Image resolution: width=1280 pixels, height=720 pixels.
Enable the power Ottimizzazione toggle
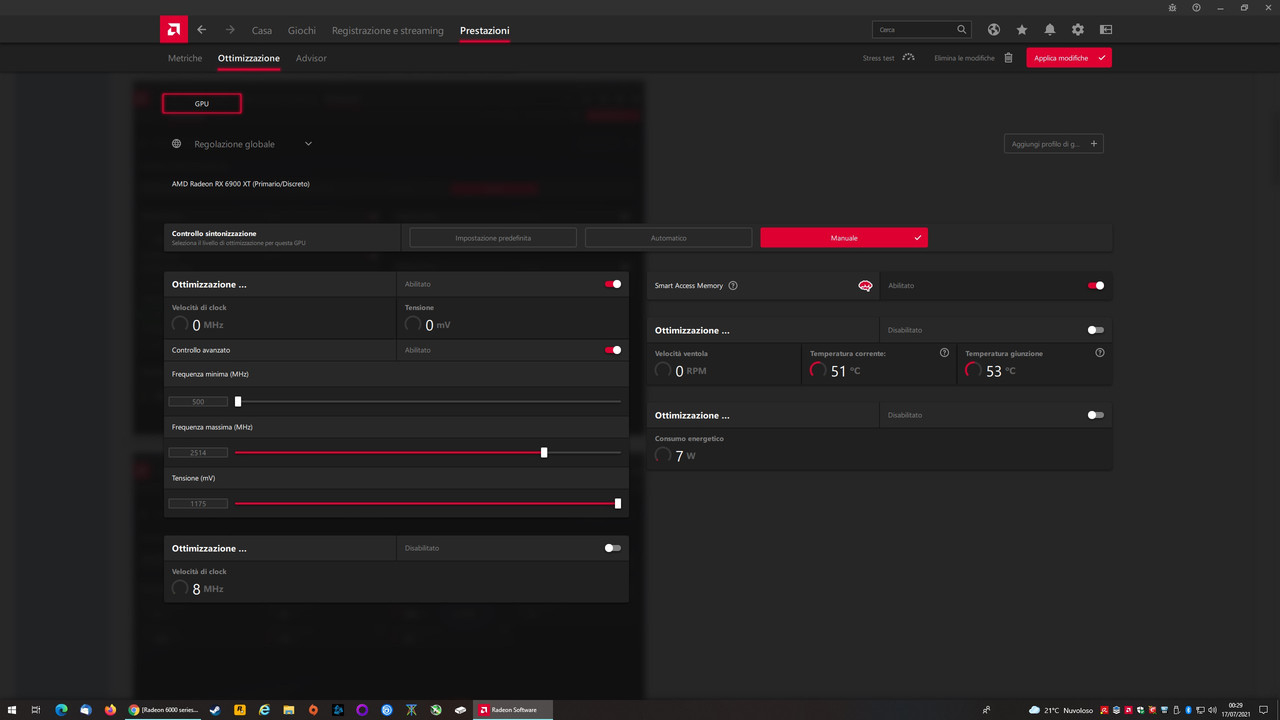(x=1096, y=415)
